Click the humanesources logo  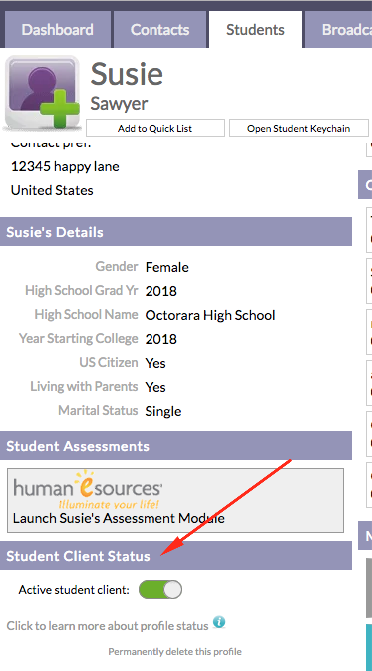coord(88,489)
